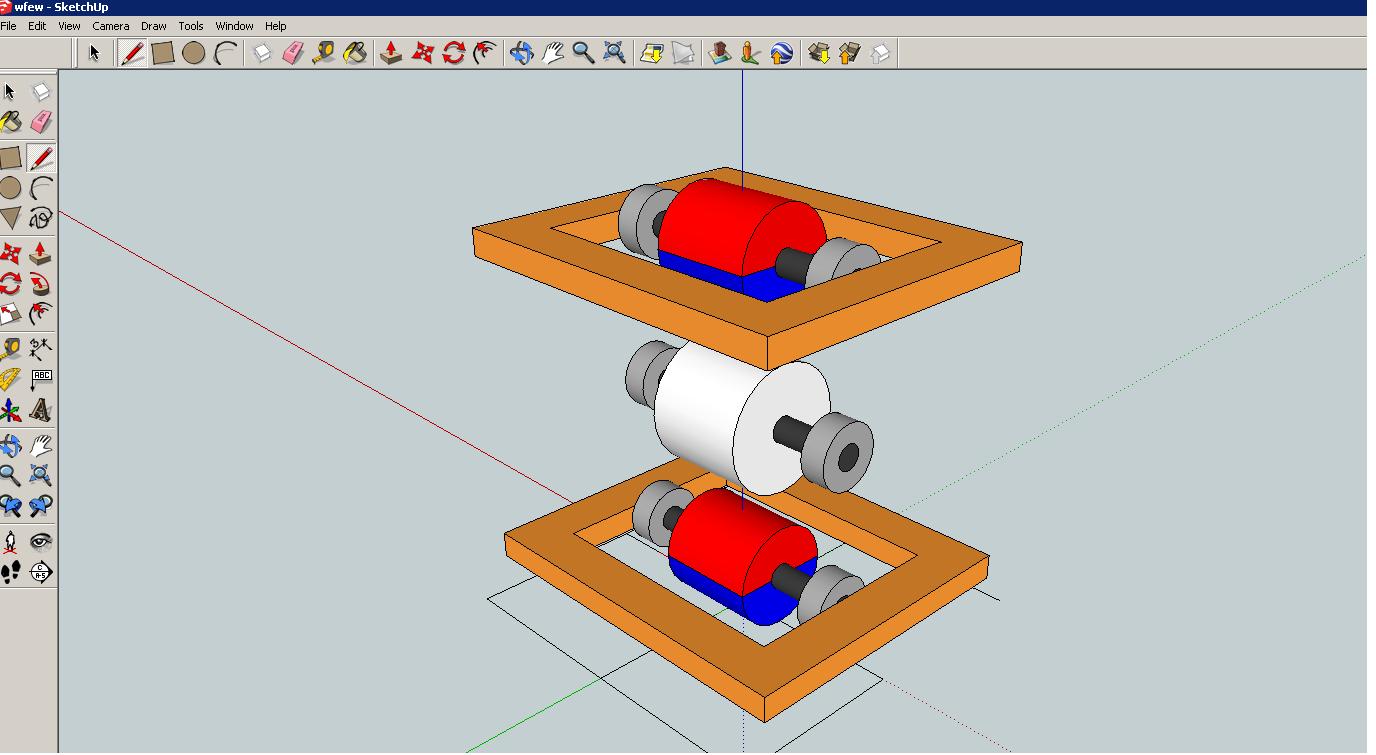Click Make Component in the left palette
The height and width of the screenshot is (755, 1376).
41,92
